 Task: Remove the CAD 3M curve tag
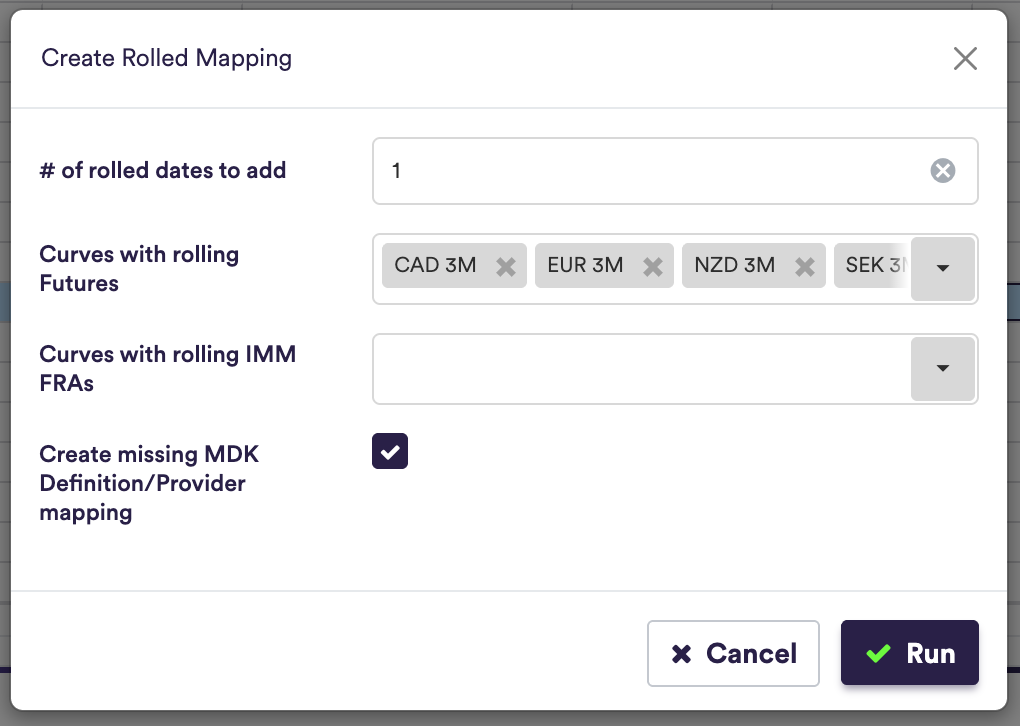point(506,267)
